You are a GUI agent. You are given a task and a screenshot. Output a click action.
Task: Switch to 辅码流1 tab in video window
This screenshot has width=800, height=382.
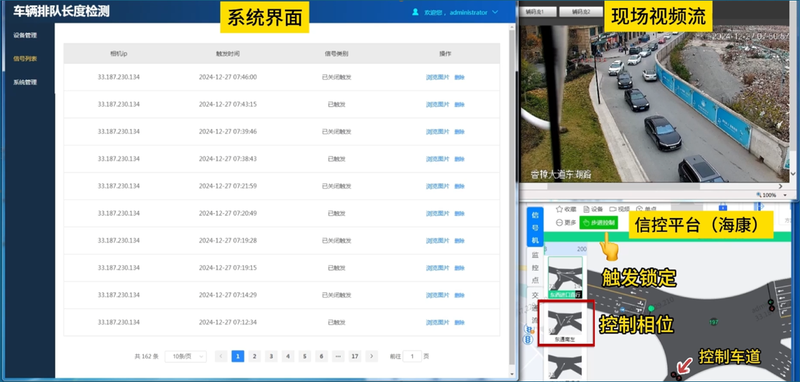537,12
